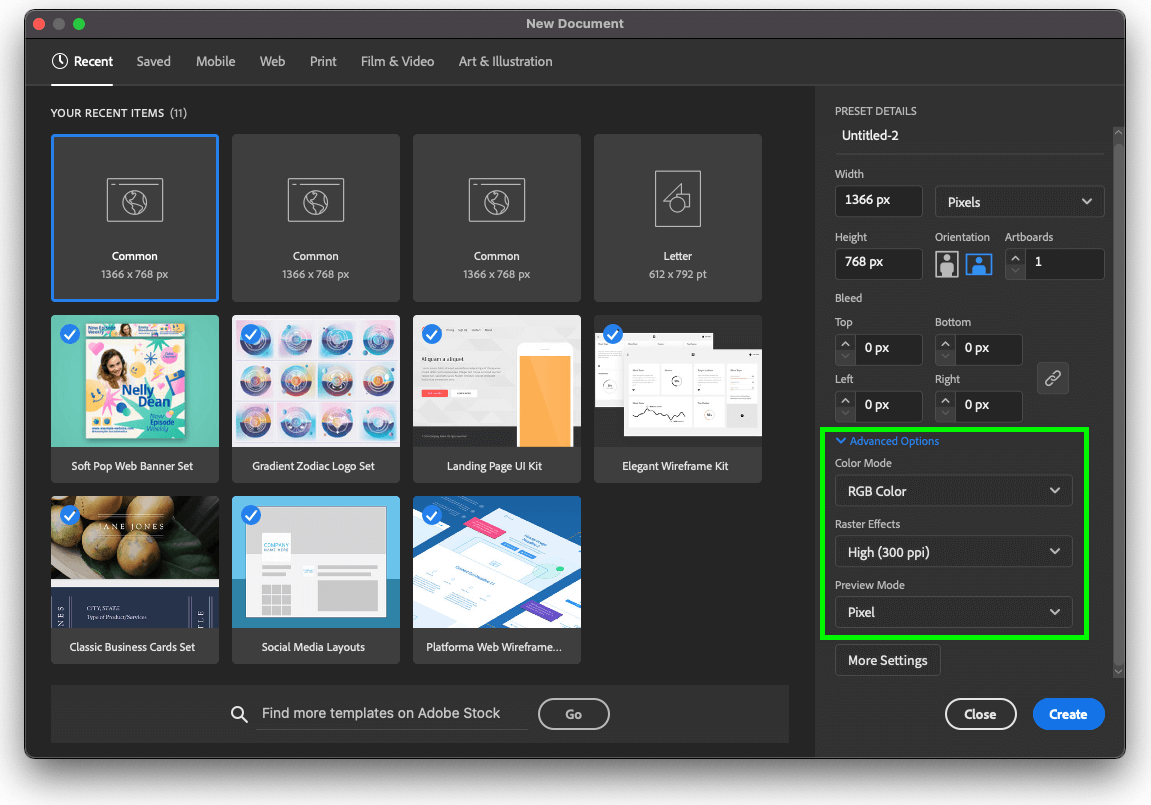This screenshot has height=805, width=1151.
Task: Toggle the checkmark on Gradient Zodiac Logo Set
Action: (251, 334)
